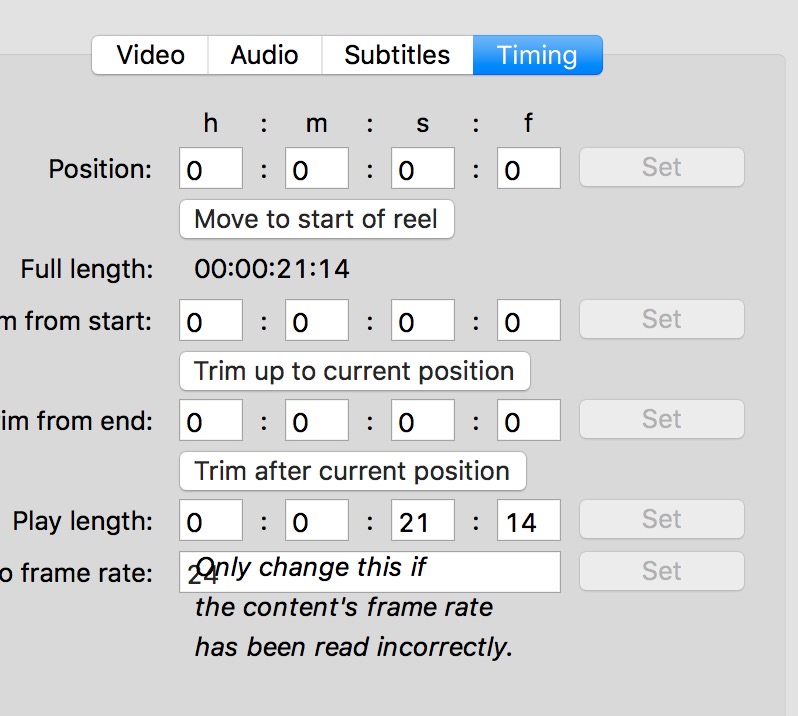
Task: Click Trim from end frames field
Action: 529,421
